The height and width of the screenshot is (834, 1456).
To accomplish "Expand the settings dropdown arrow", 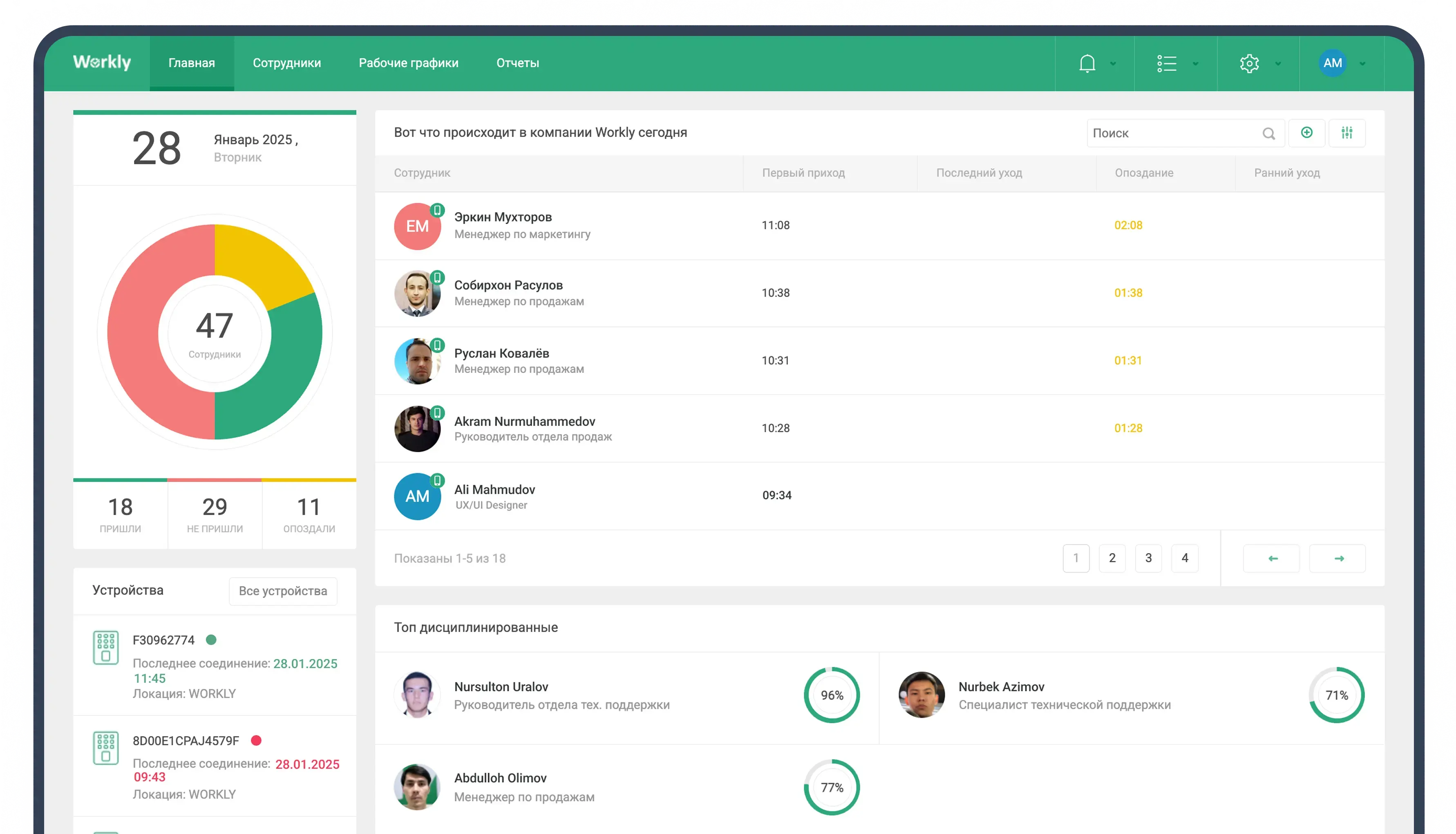I will point(1278,64).
